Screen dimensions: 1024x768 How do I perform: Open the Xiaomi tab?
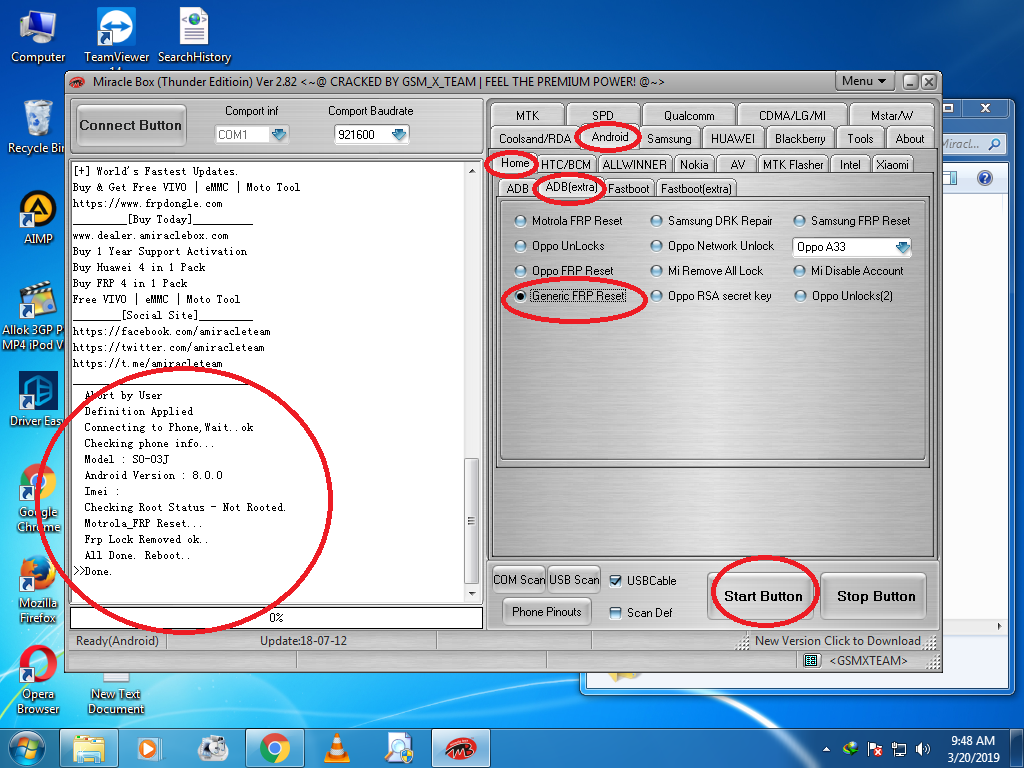pos(892,165)
